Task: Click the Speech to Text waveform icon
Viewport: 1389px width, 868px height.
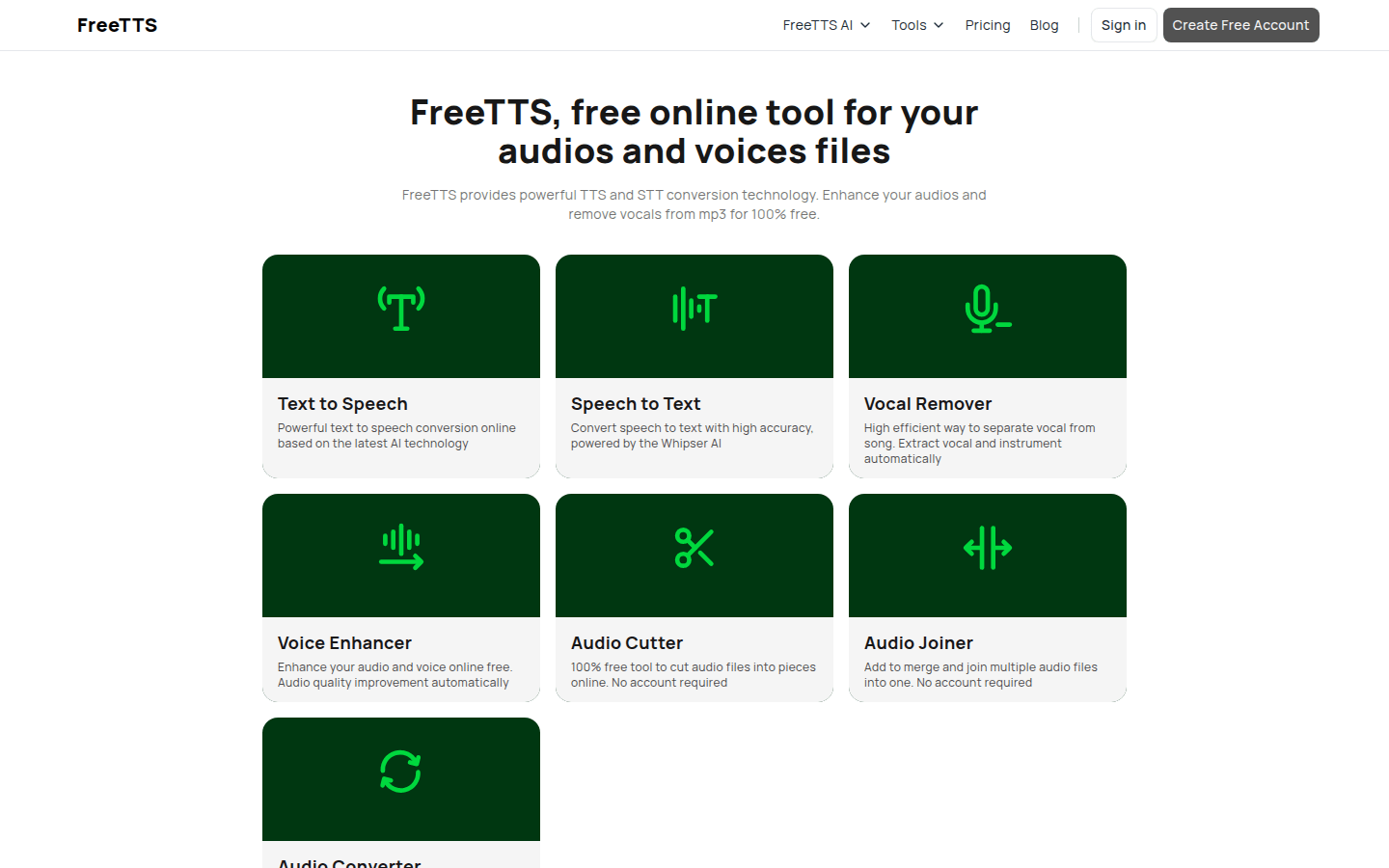Action: pos(694,309)
